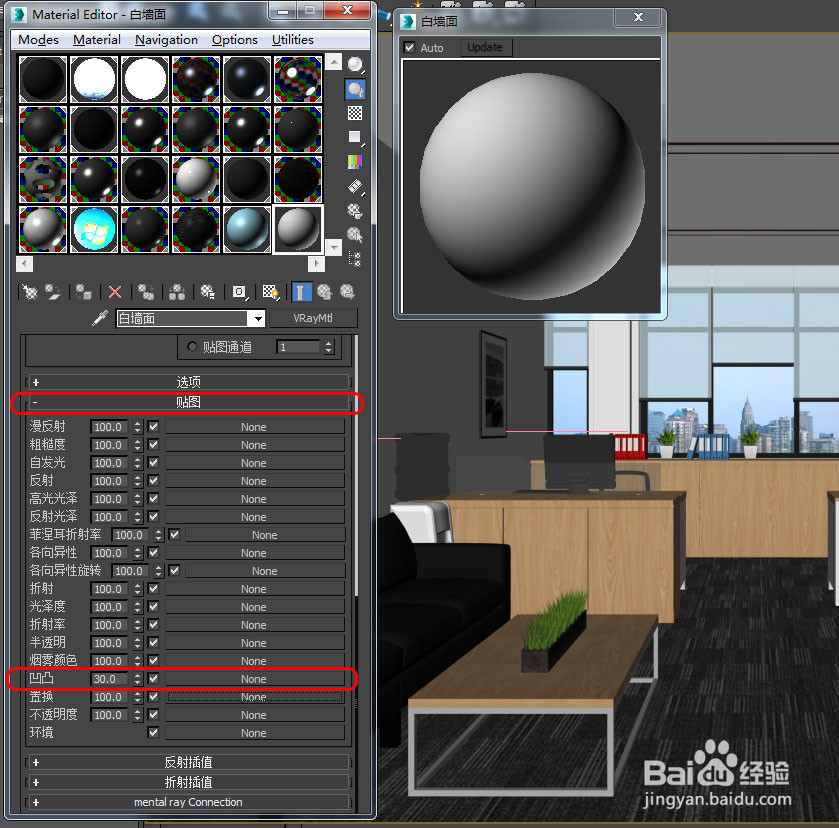This screenshot has height=828, width=839.
Task: Click the 漫反射 amount spinner arrows
Action: (x=138, y=427)
